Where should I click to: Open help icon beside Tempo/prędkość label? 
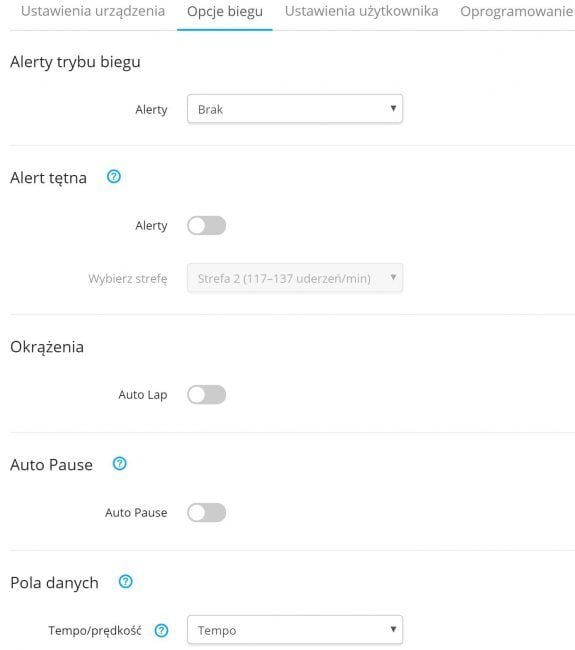click(161, 631)
